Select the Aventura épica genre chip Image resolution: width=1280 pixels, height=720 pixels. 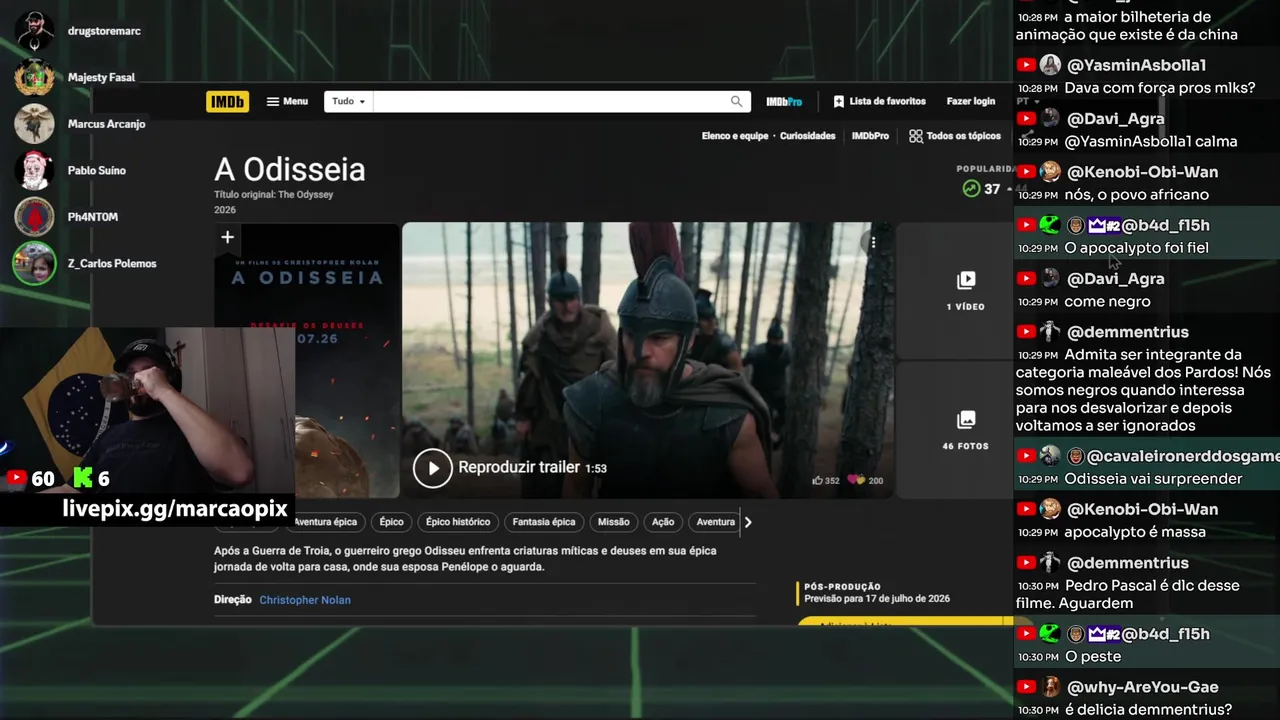[x=325, y=522]
